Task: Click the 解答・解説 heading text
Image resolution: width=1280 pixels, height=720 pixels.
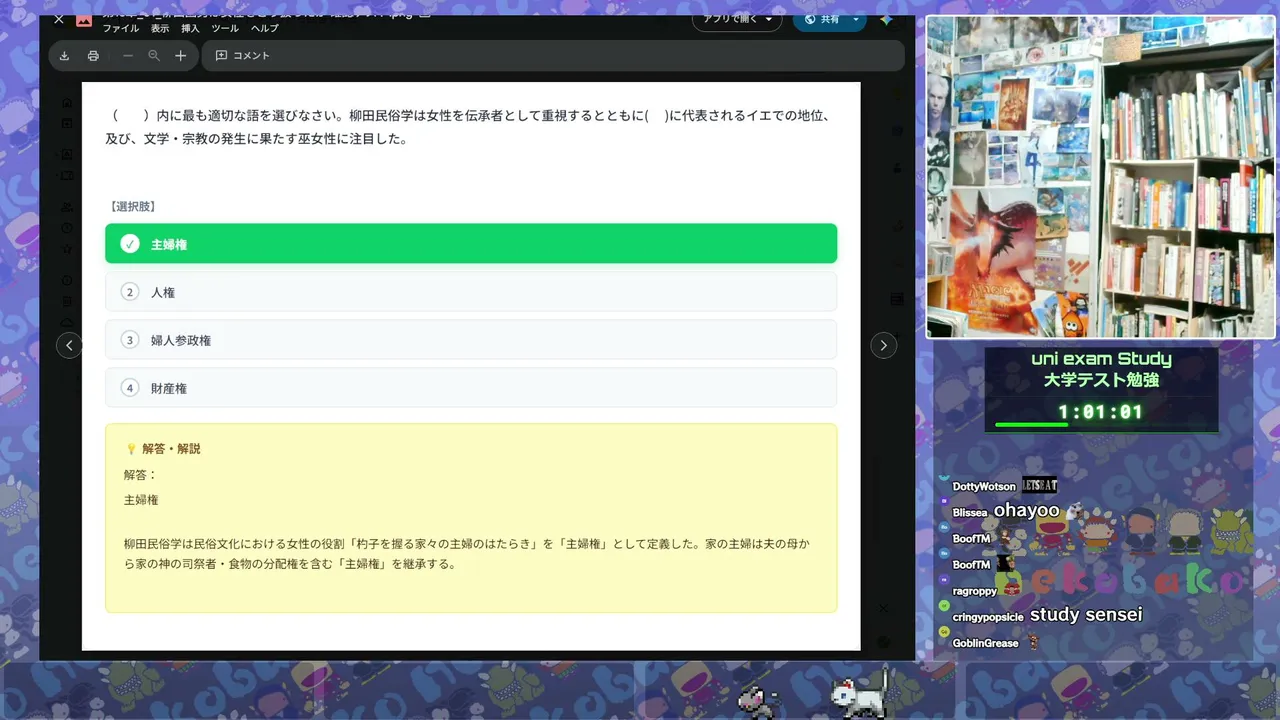Action: (x=171, y=449)
